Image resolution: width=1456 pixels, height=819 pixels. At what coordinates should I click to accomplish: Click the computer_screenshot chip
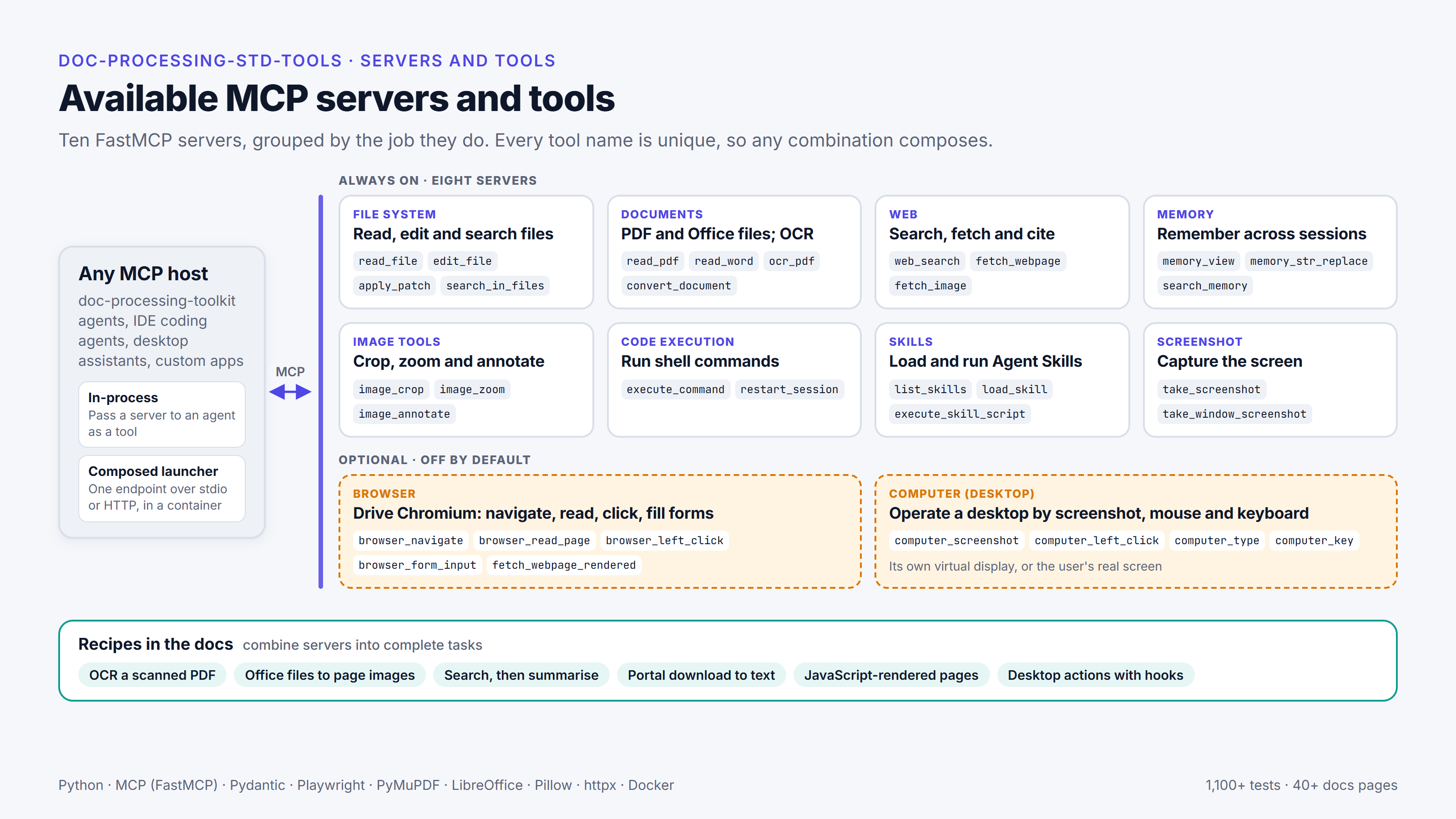coord(956,541)
